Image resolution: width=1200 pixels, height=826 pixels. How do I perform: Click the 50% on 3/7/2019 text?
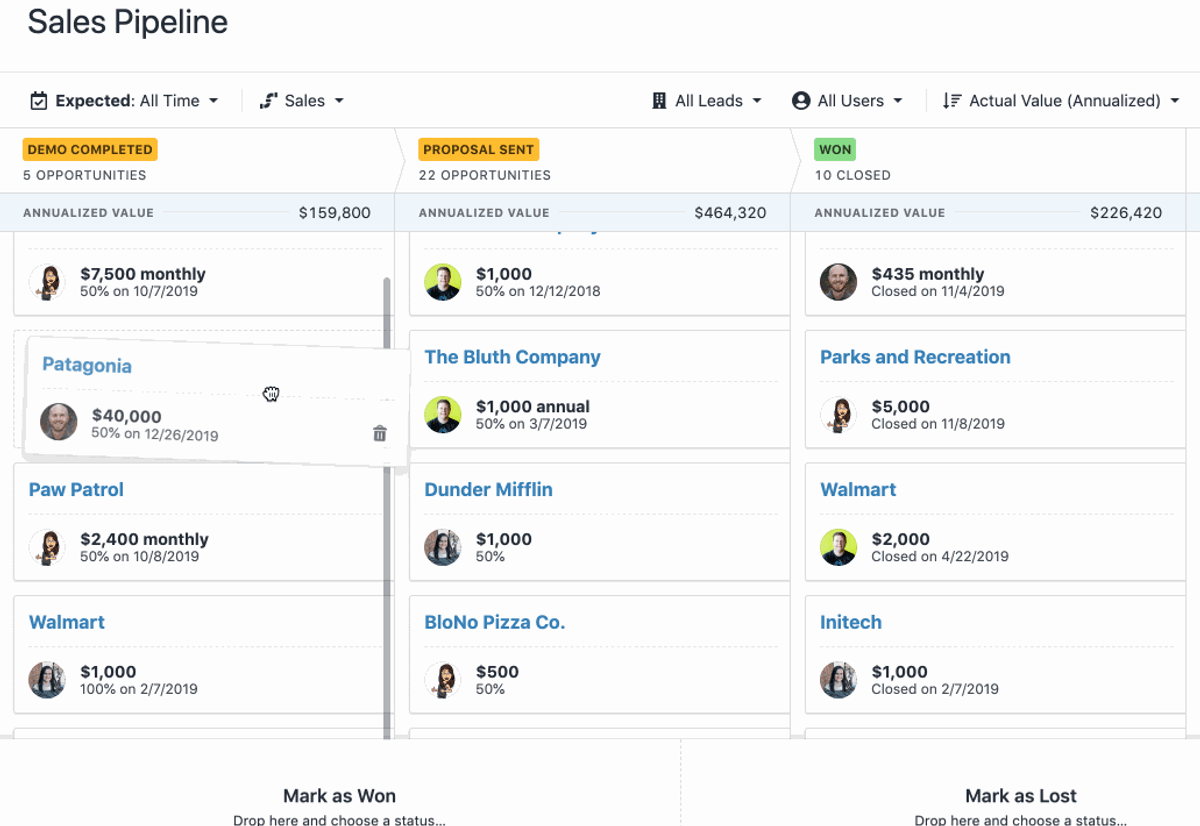click(531, 424)
